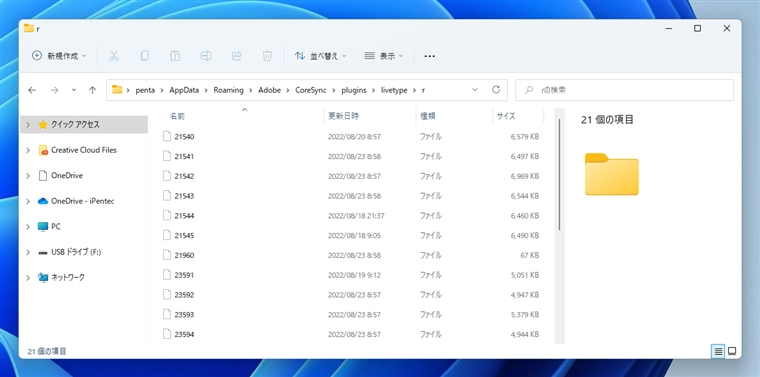Expand the Creative Cloud Files node
This screenshot has height=377, width=760.
pos(28,150)
